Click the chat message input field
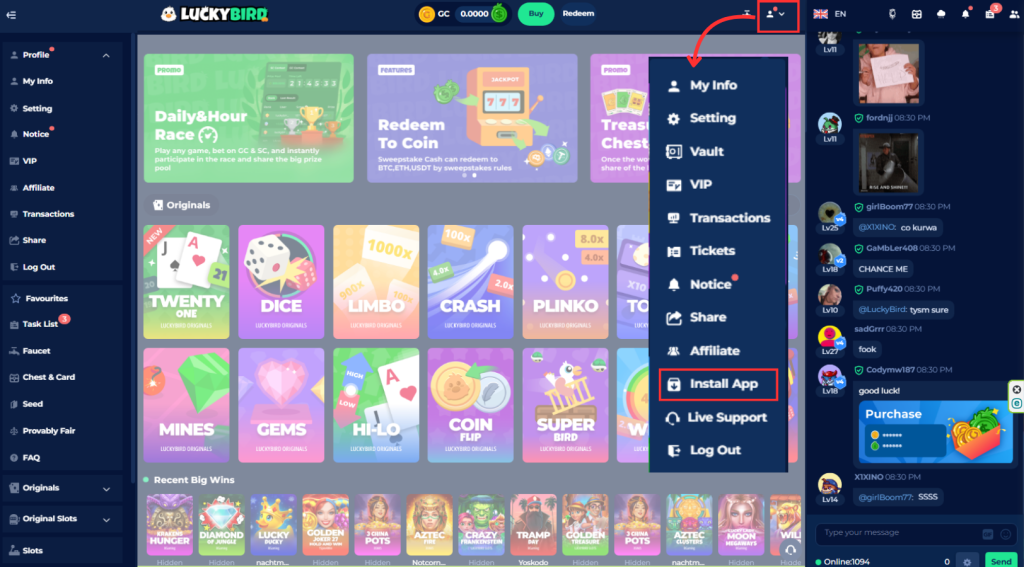The height and width of the screenshot is (567, 1024). tap(898, 534)
